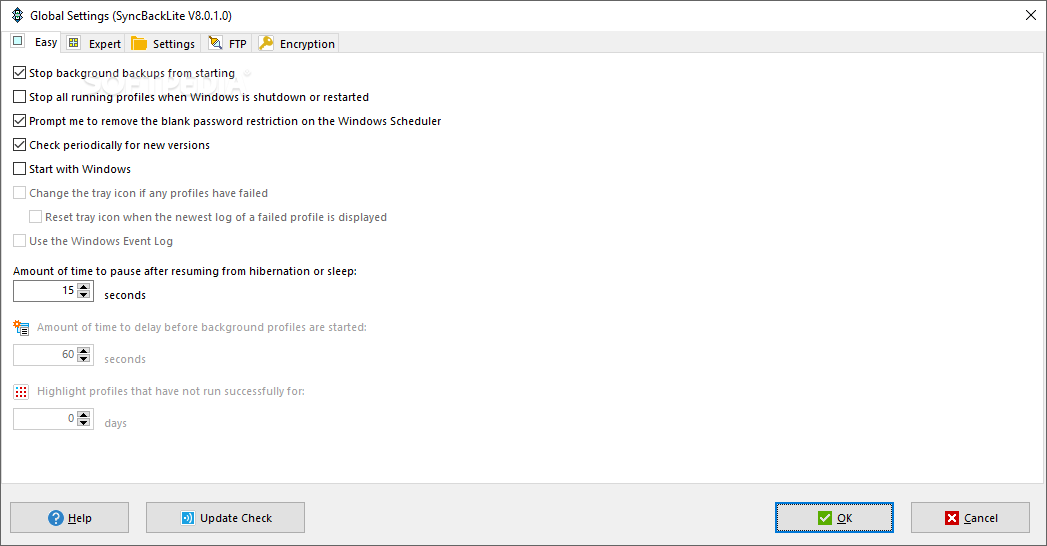Cancel the Global Settings dialog

pos(970,518)
